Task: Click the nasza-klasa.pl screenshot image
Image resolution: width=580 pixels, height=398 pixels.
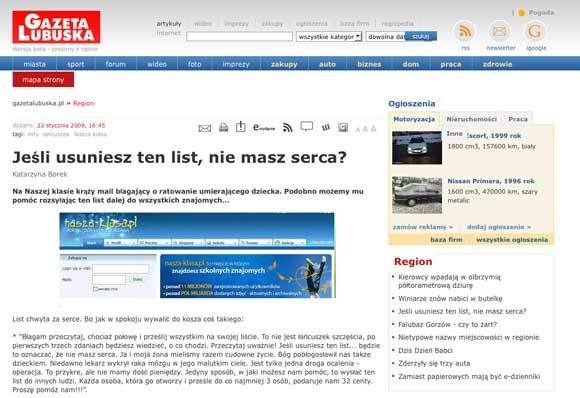Action: pos(197,255)
